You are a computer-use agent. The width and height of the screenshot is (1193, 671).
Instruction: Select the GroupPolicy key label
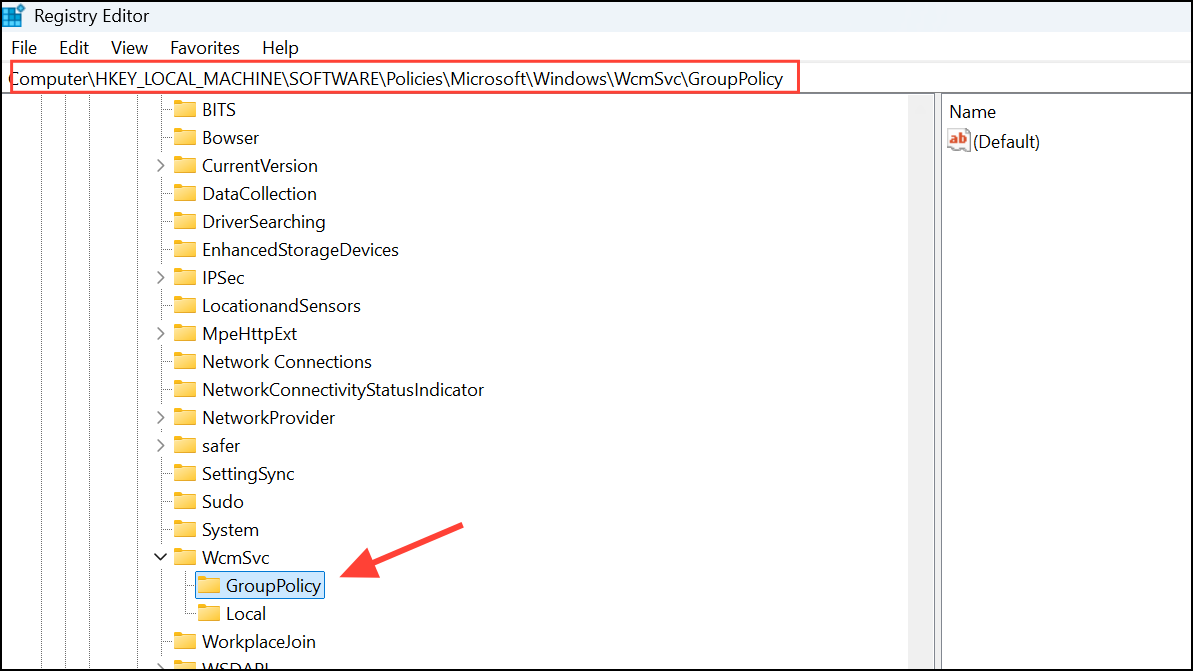click(272, 585)
